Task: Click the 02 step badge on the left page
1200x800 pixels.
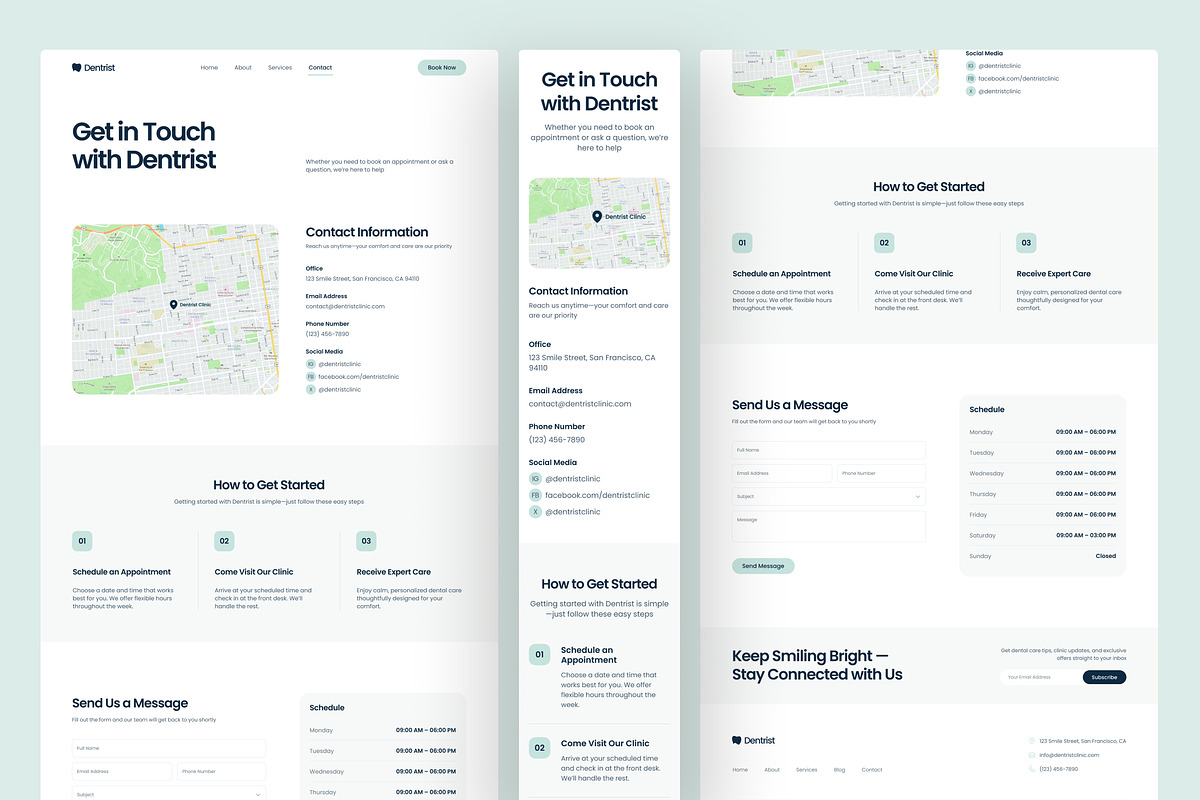Action: click(x=224, y=541)
